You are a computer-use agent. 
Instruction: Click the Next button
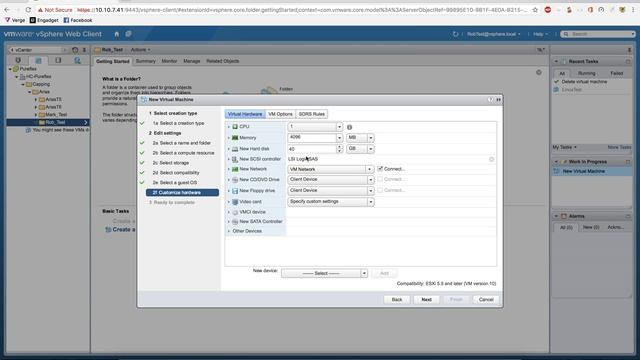[427, 300]
